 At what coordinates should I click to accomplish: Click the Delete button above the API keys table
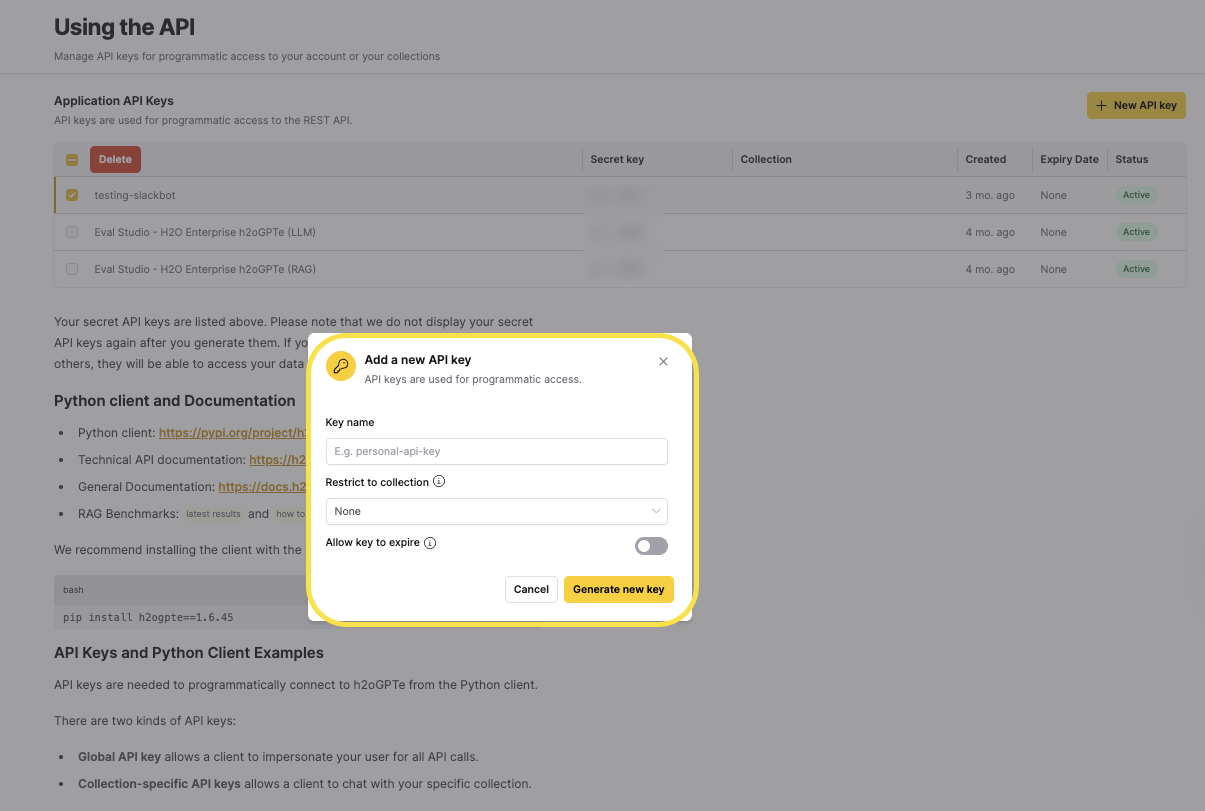[x=115, y=159]
